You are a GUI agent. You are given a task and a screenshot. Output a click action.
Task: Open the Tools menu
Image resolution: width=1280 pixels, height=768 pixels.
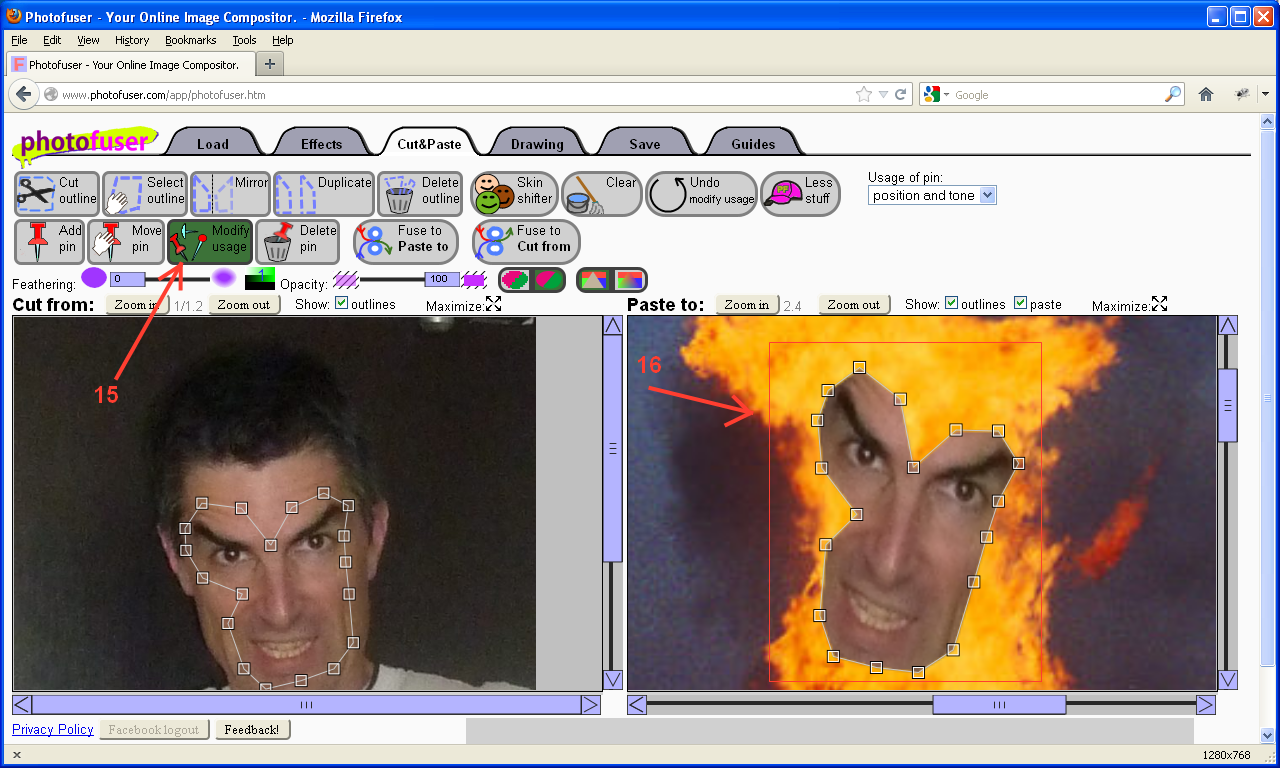[244, 40]
